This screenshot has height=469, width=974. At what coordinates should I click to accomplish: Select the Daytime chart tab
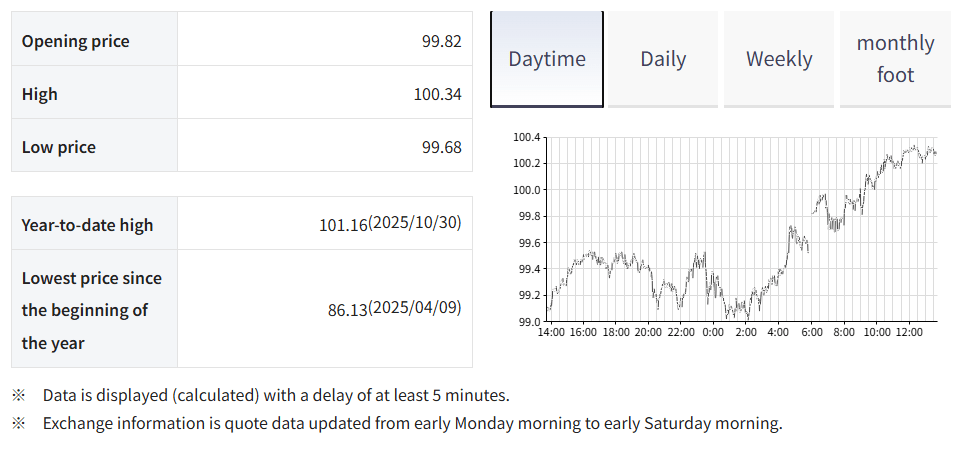pos(547,59)
